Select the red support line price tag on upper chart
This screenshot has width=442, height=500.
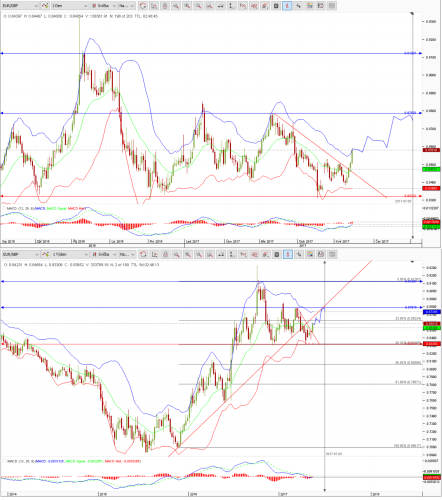tap(410, 196)
